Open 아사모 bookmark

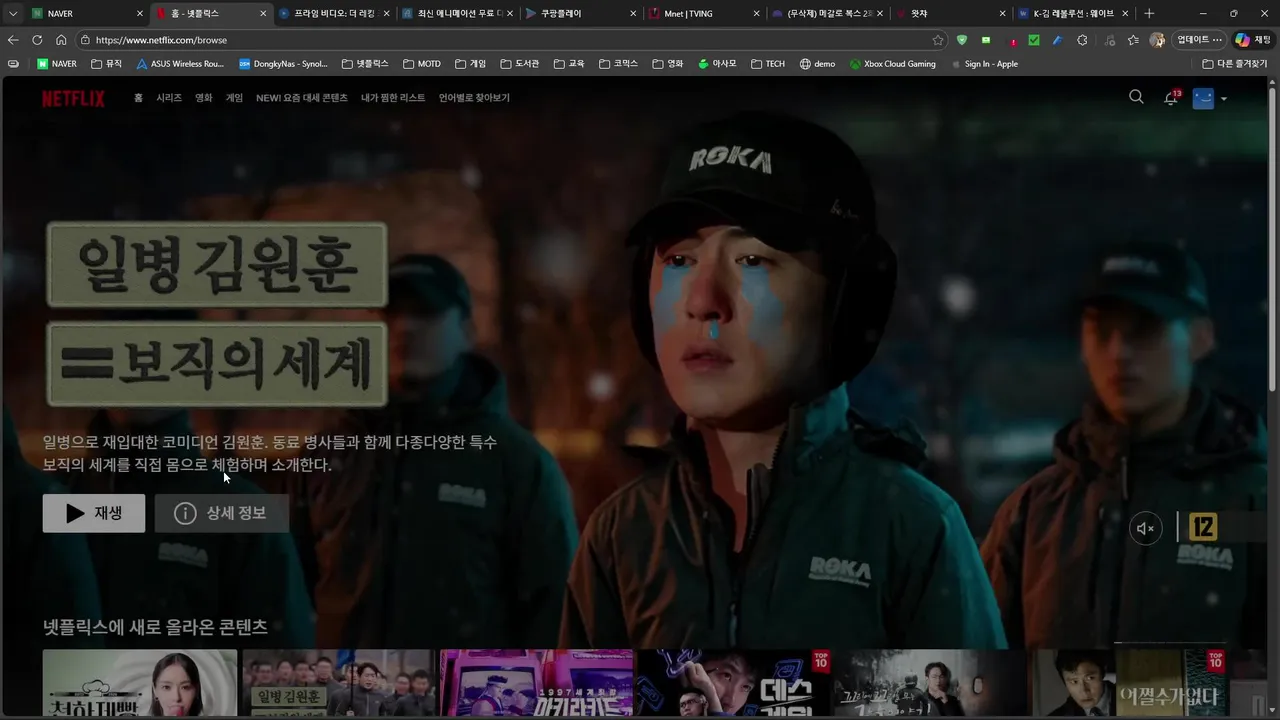pyautogui.click(x=716, y=64)
